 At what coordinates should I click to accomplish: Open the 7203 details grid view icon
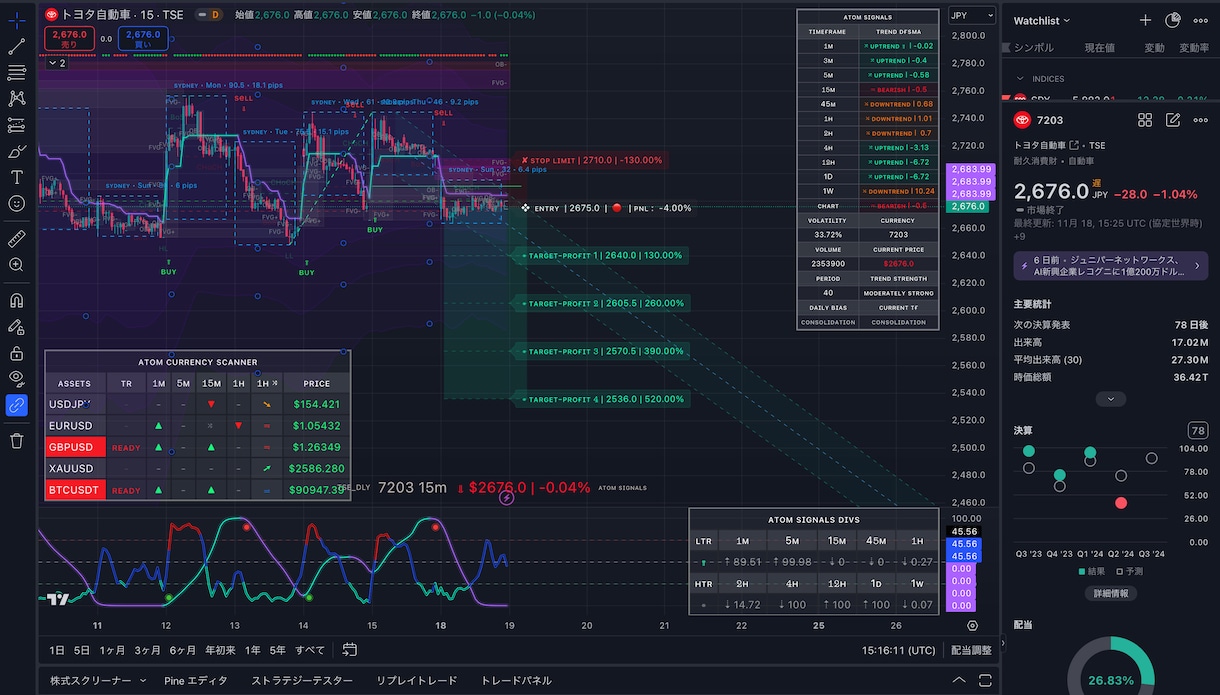(1145, 120)
